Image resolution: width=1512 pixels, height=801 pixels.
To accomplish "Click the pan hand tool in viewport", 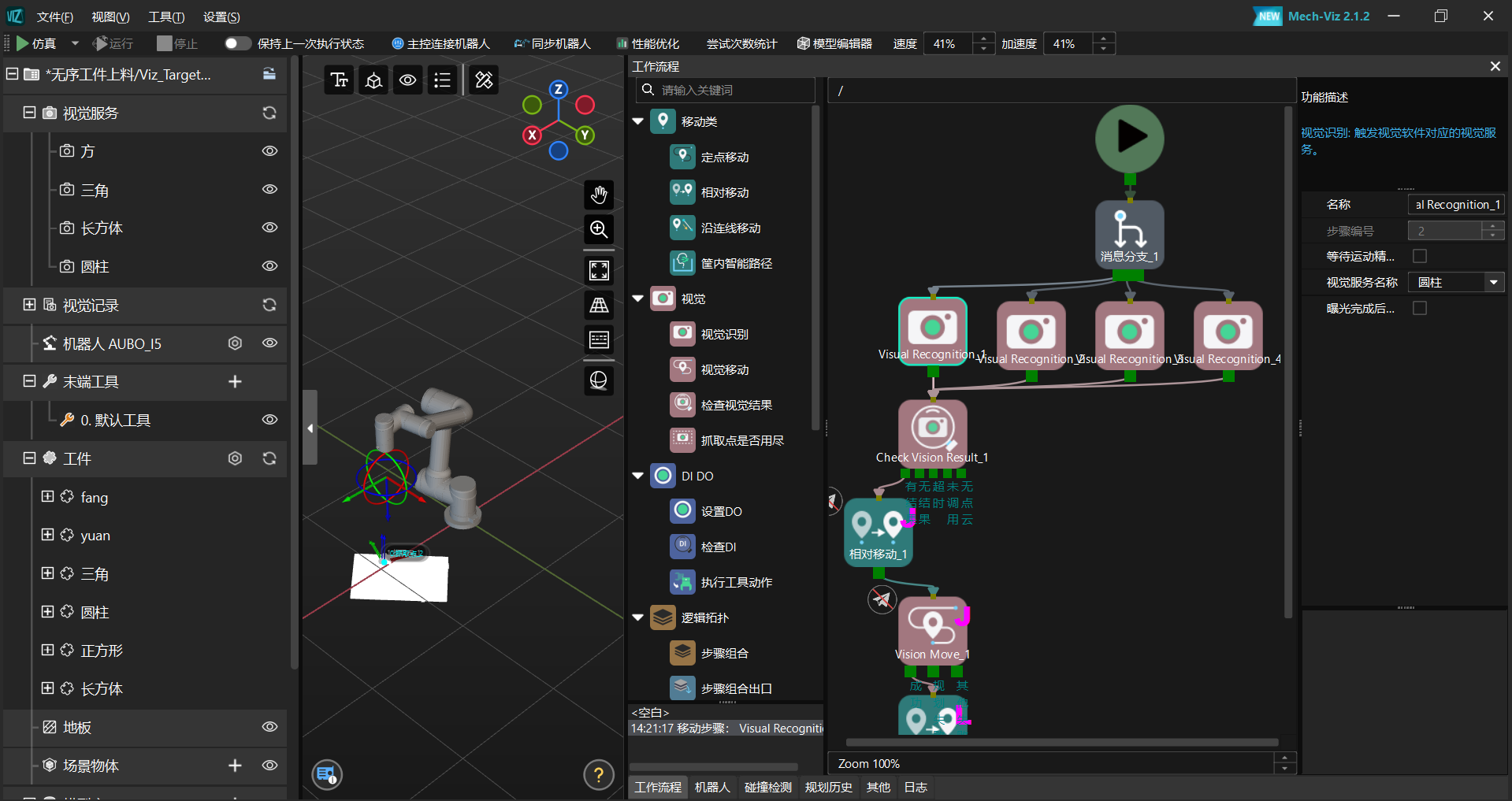I will coord(599,195).
